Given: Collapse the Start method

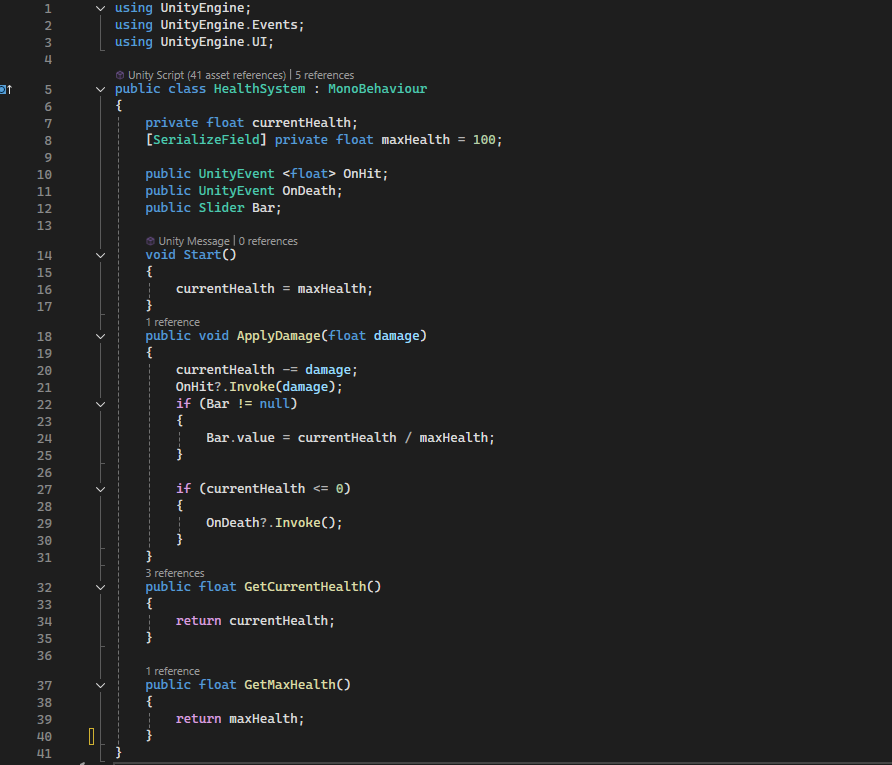Looking at the screenshot, I should point(100,254).
